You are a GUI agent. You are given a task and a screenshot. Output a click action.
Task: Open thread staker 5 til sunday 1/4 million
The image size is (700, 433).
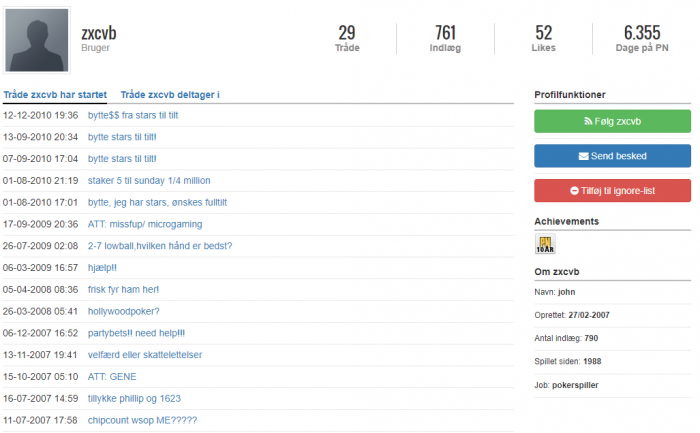point(149,180)
